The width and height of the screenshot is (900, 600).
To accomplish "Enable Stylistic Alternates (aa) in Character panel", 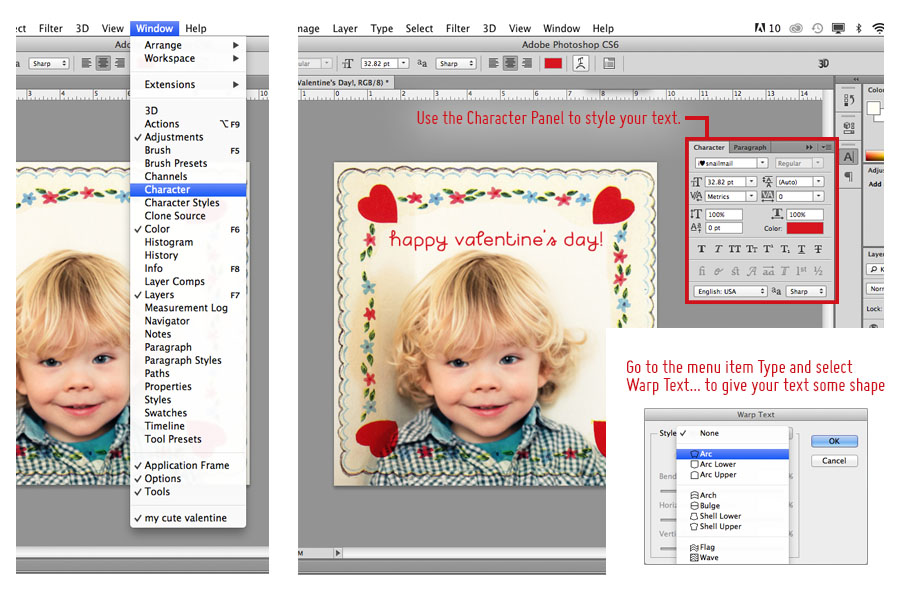I will coord(768,271).
